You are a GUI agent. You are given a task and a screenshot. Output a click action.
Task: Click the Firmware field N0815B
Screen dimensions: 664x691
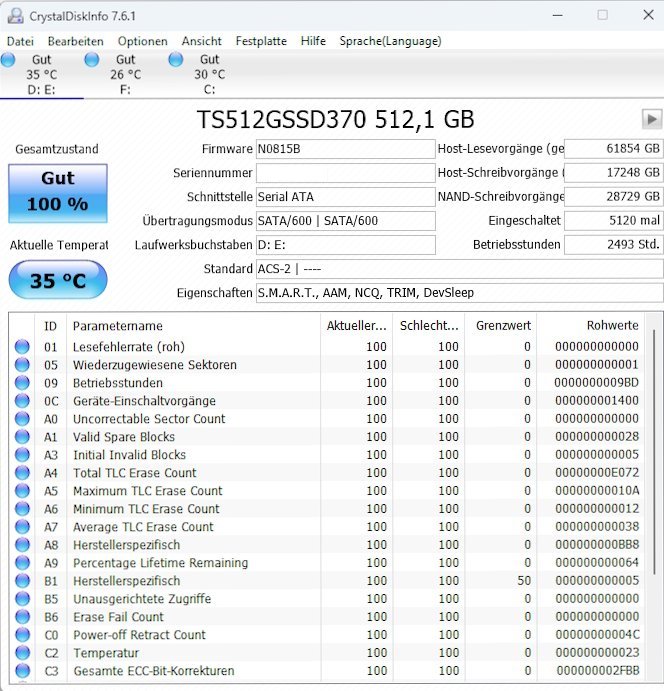(345, 149)
